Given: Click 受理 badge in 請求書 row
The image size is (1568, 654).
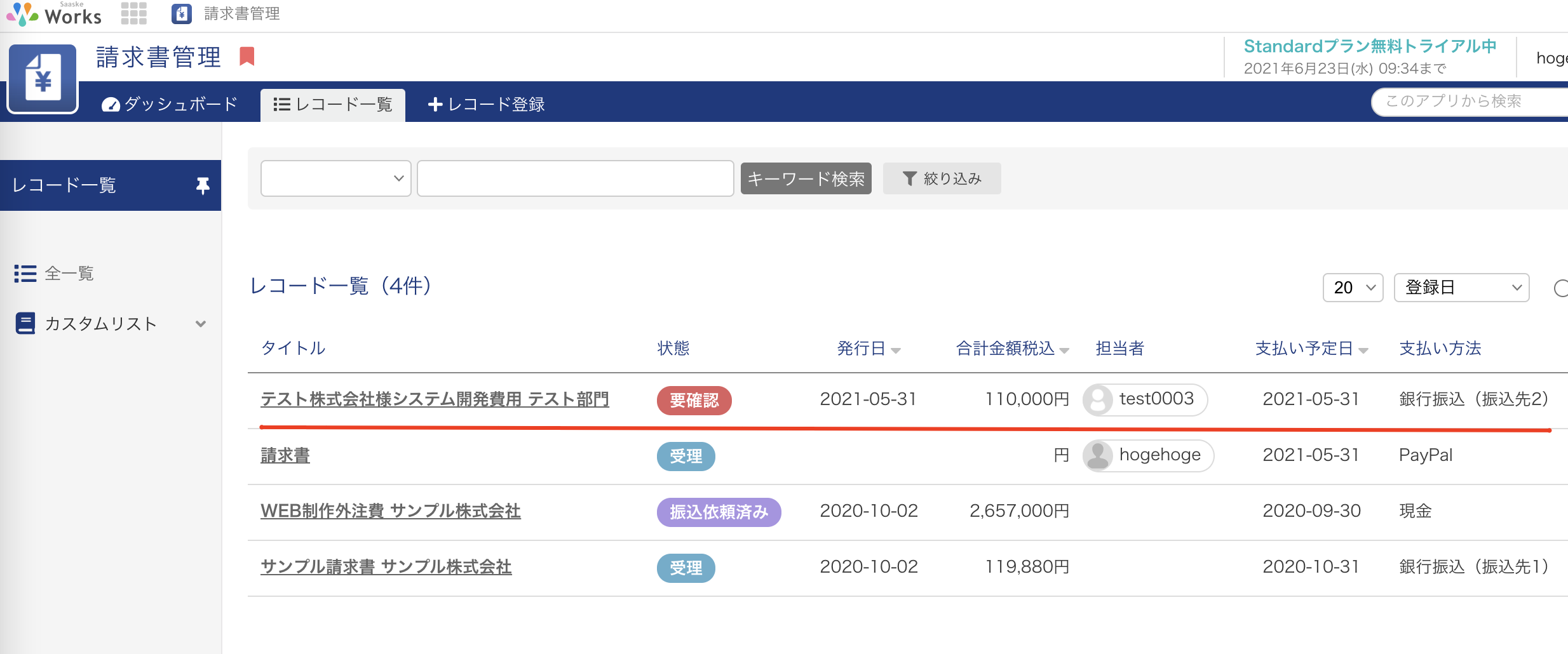Looking at the screenshot, I should point(686,457).
